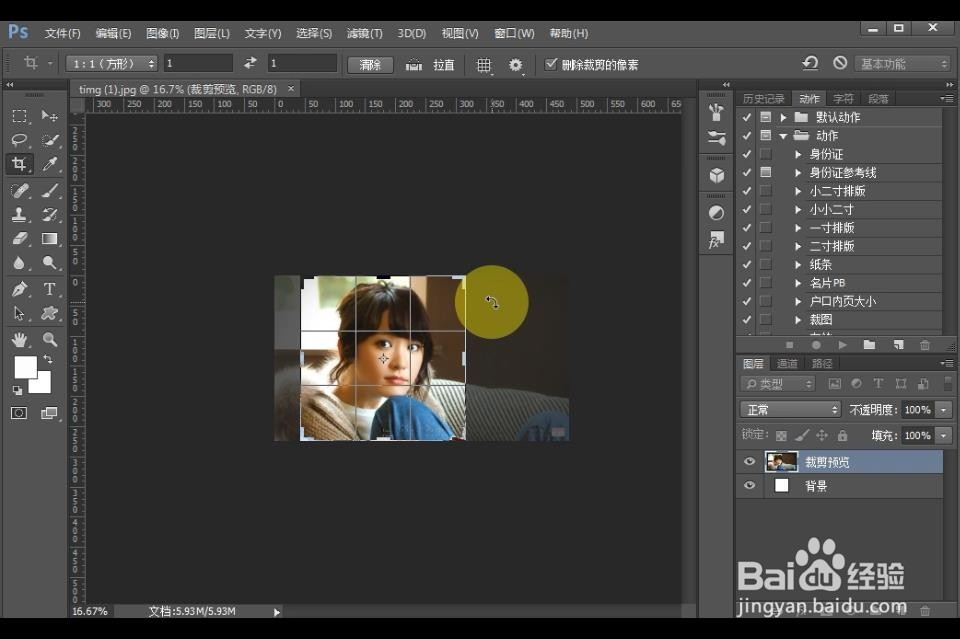
Task: Select the Brush tool
Action: point(50,190)
